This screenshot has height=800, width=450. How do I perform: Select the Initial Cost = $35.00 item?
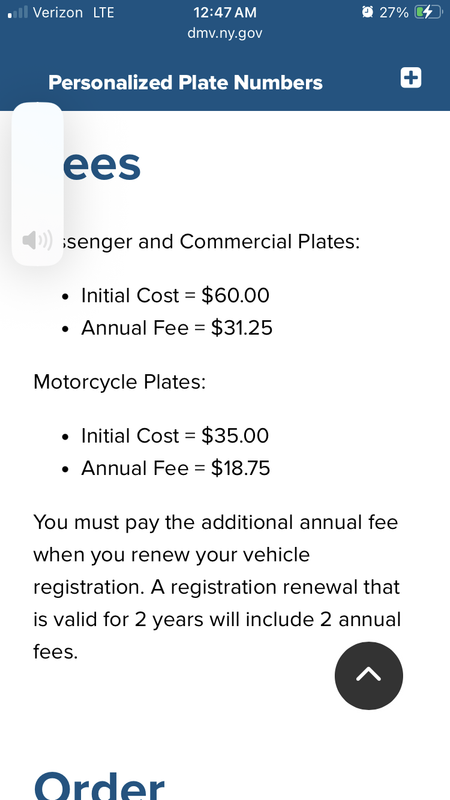coord(175,436)
